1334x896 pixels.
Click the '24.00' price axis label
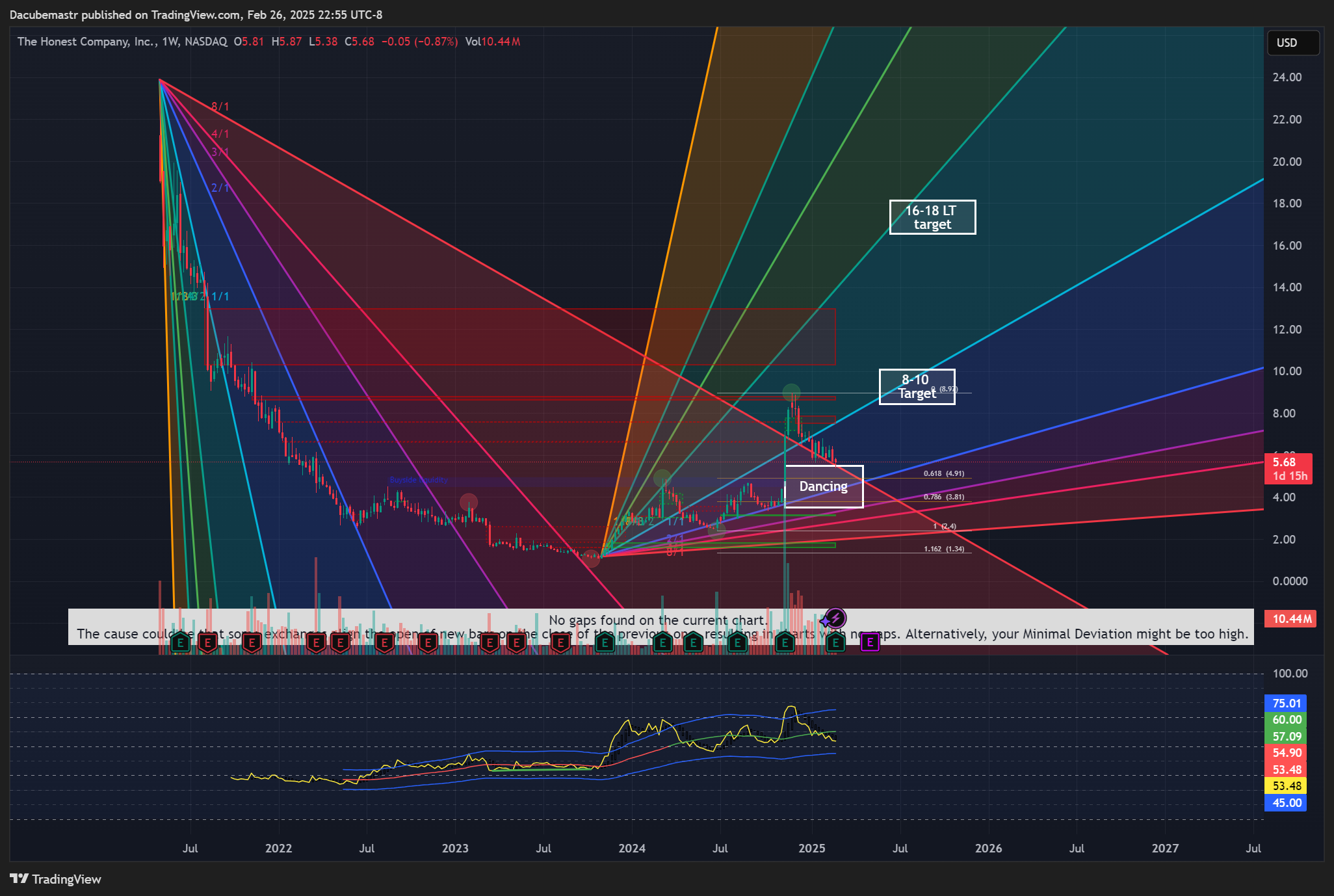pos(1287,77)
